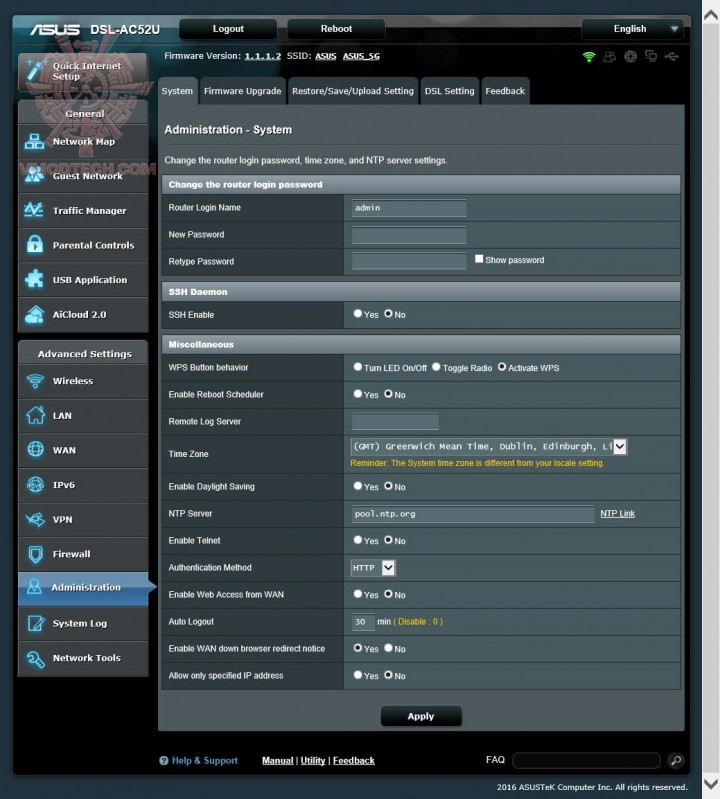Click the NTP Server input field
The image size is (720, 799).
click(x=473, y=514)
